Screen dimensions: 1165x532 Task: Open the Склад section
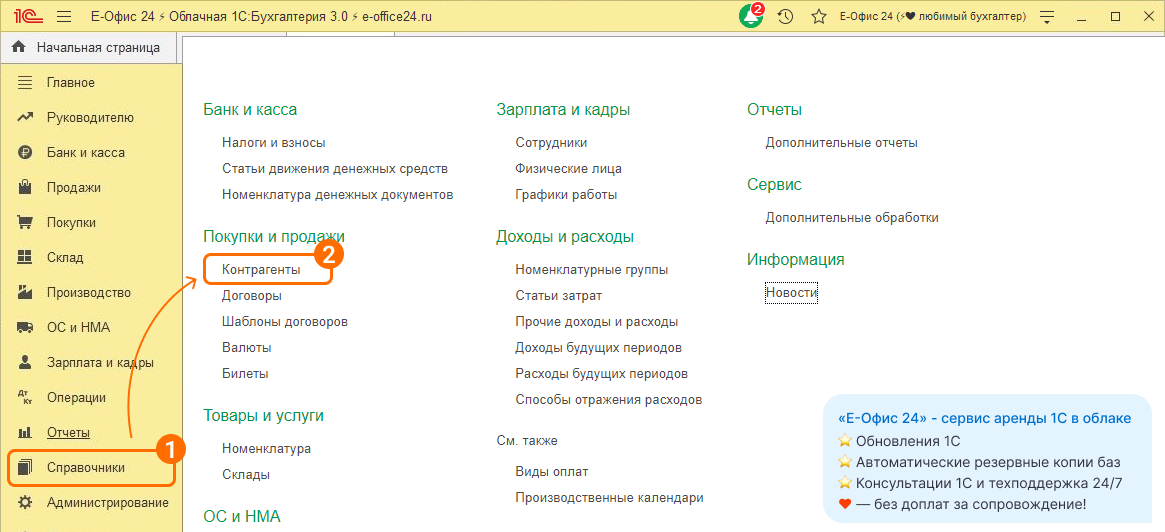pos(65,257)
